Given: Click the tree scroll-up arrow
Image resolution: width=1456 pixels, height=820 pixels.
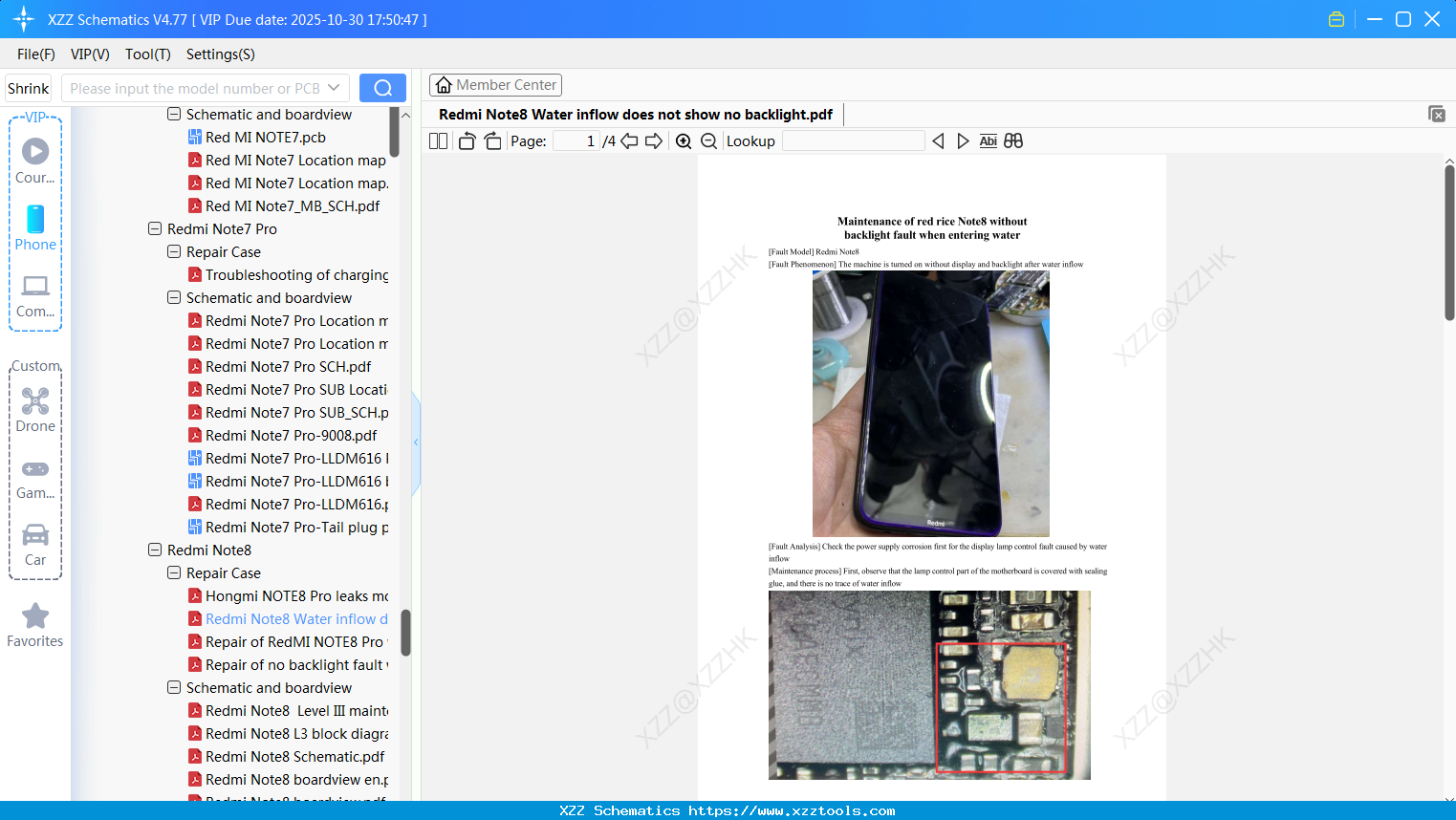Looking at the screenshot, I should point(405,115).
